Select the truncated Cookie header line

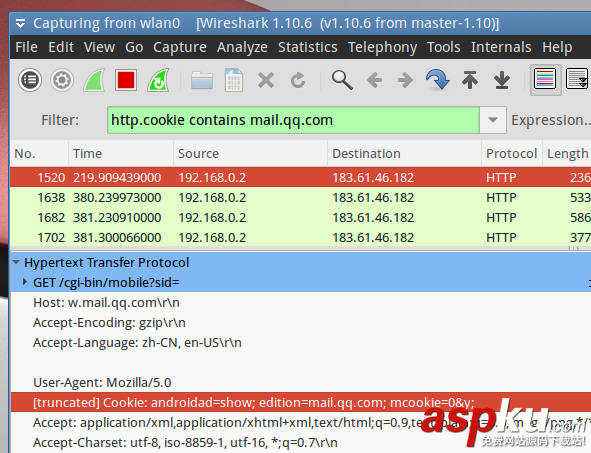click(301, 402)
